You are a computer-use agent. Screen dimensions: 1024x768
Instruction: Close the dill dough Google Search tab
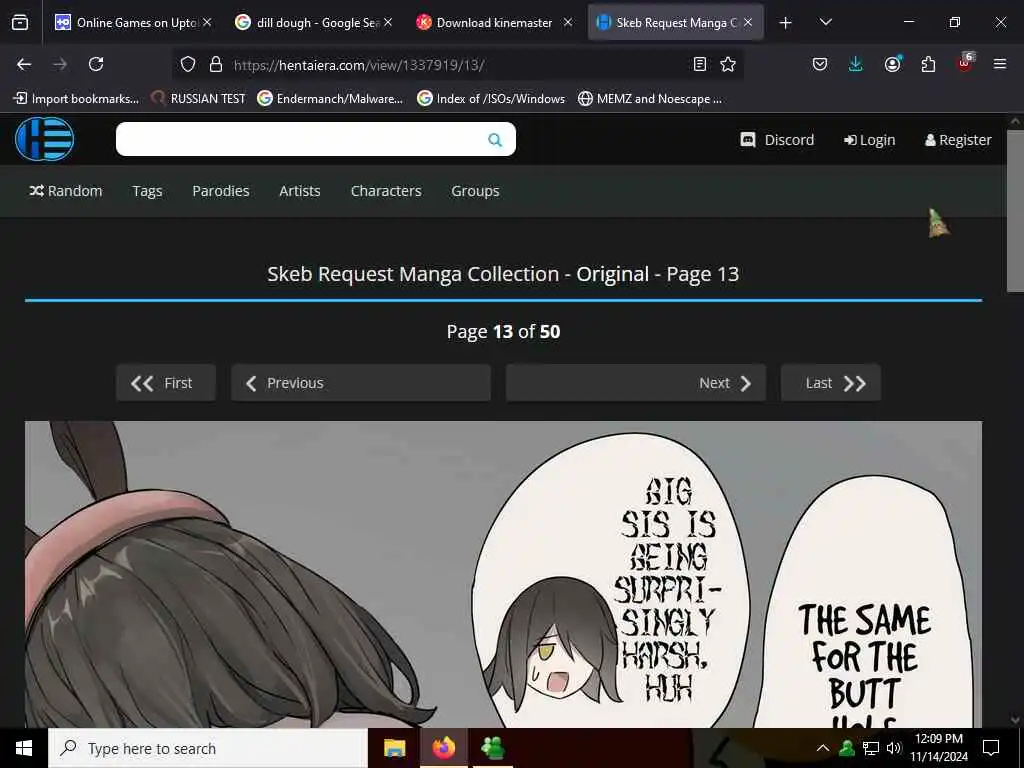388,22
